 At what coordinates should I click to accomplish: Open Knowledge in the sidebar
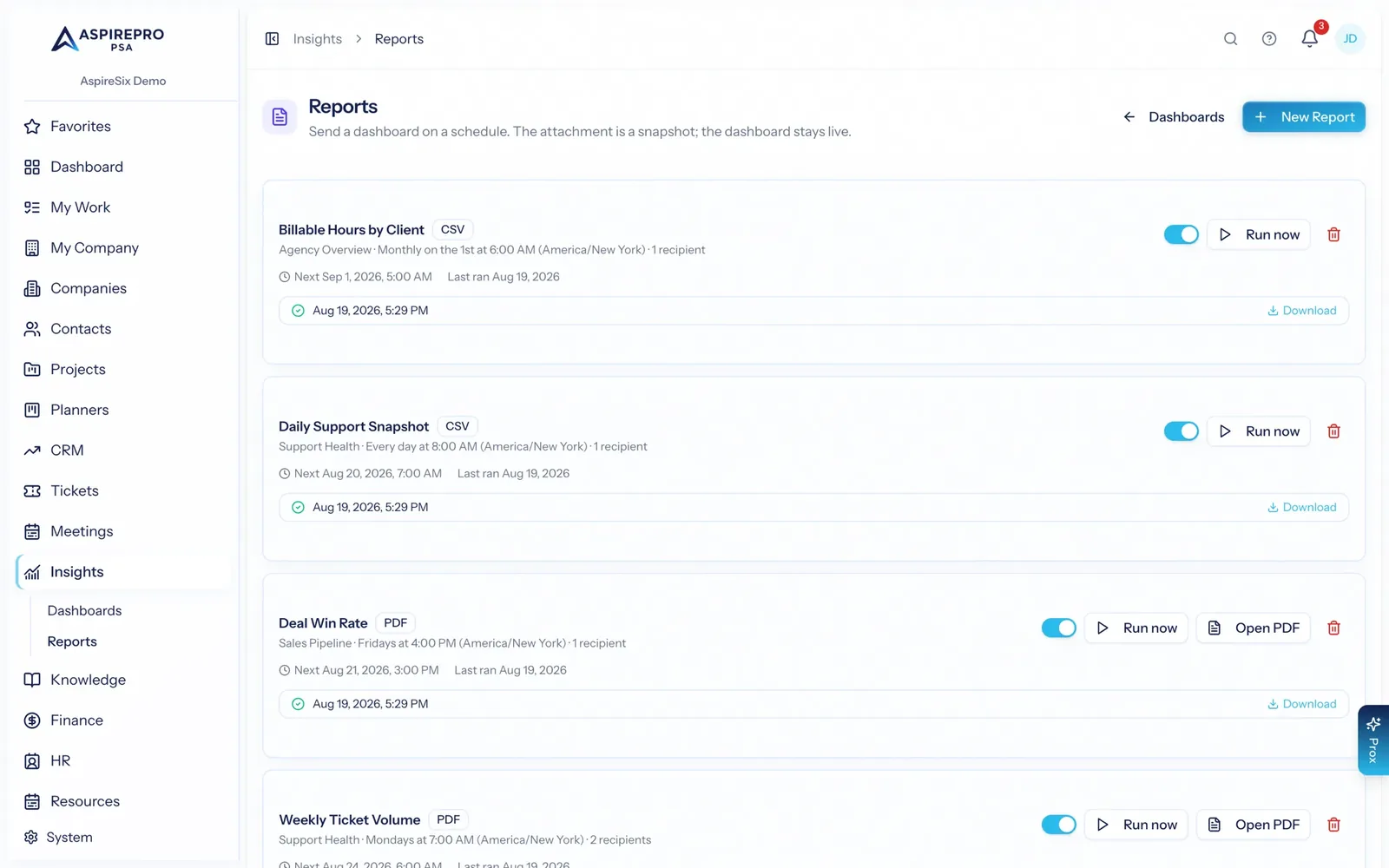coord(75,680)
